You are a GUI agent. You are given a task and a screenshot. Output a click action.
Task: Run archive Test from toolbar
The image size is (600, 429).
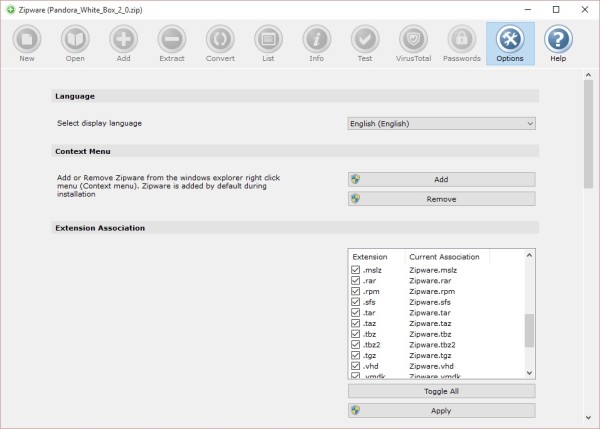click(365, 39)
